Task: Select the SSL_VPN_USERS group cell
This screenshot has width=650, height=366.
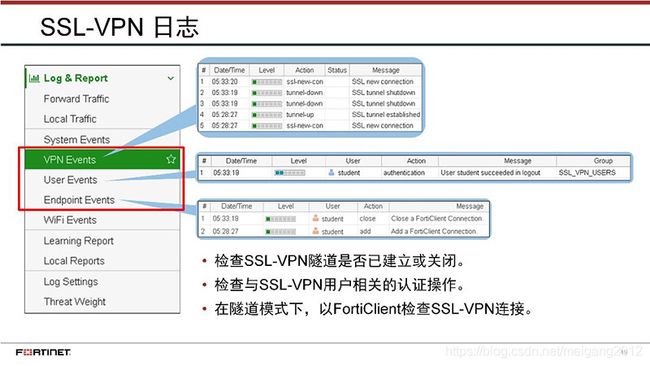Action: click(x=587, y=172)
